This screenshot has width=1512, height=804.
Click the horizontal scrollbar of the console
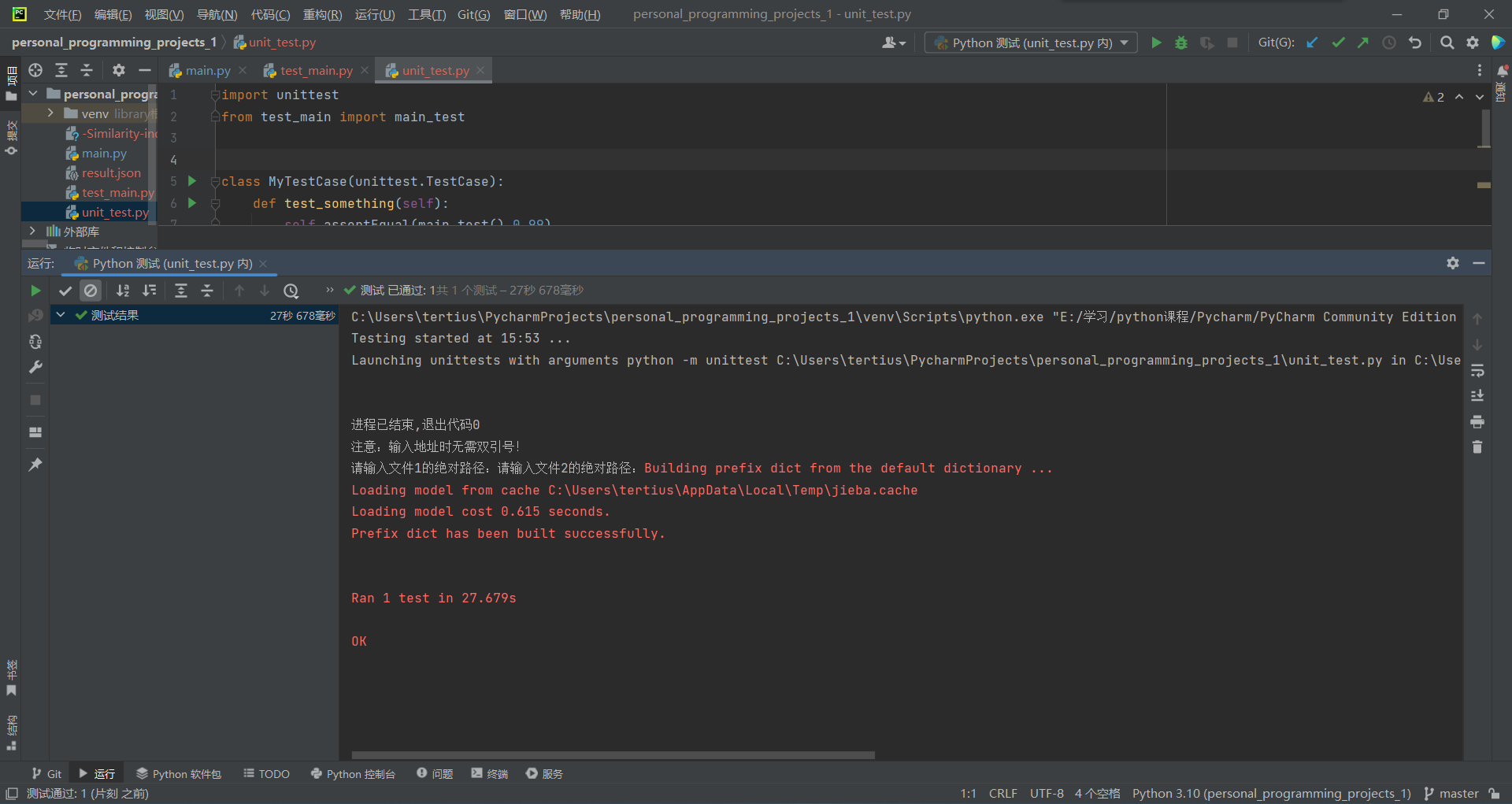coord(613,755)
